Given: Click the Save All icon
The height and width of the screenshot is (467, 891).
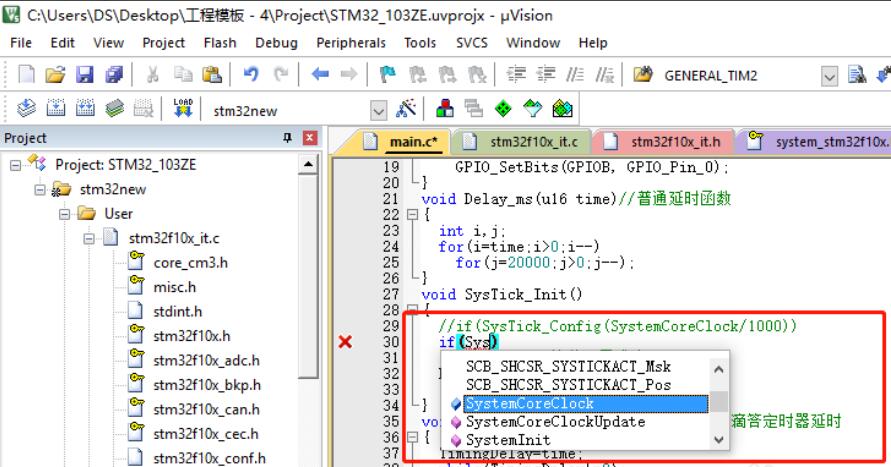Looking at the screenshot, I should point(113,75).
